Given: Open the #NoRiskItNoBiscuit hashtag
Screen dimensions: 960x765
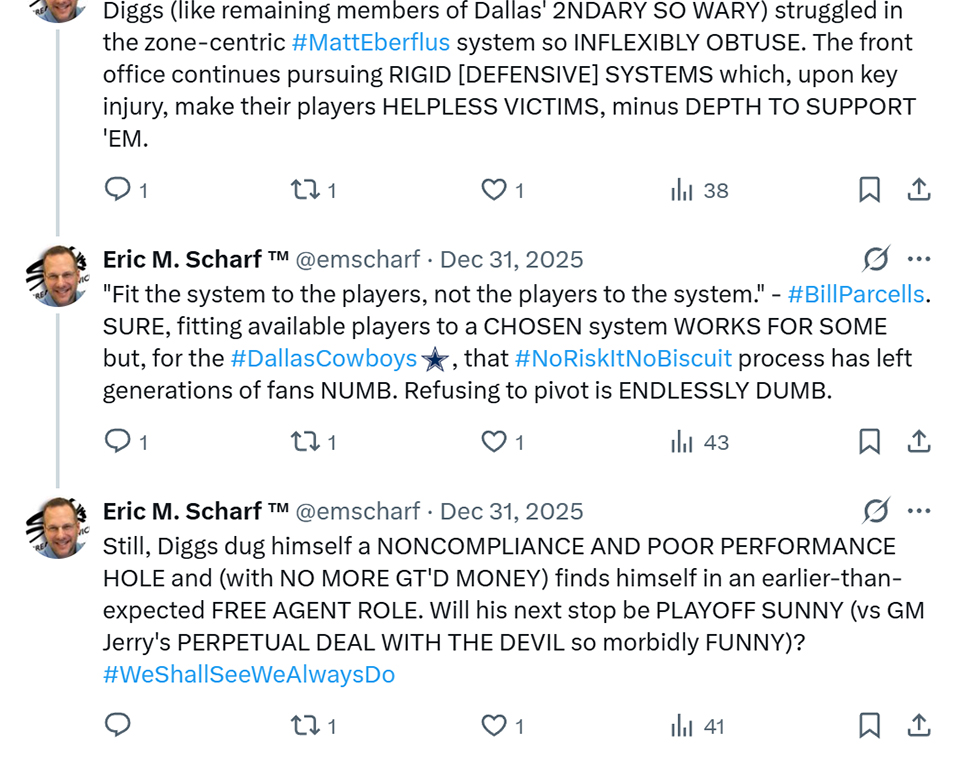Looking at the screenshot, I should click(x=623, y=358).
